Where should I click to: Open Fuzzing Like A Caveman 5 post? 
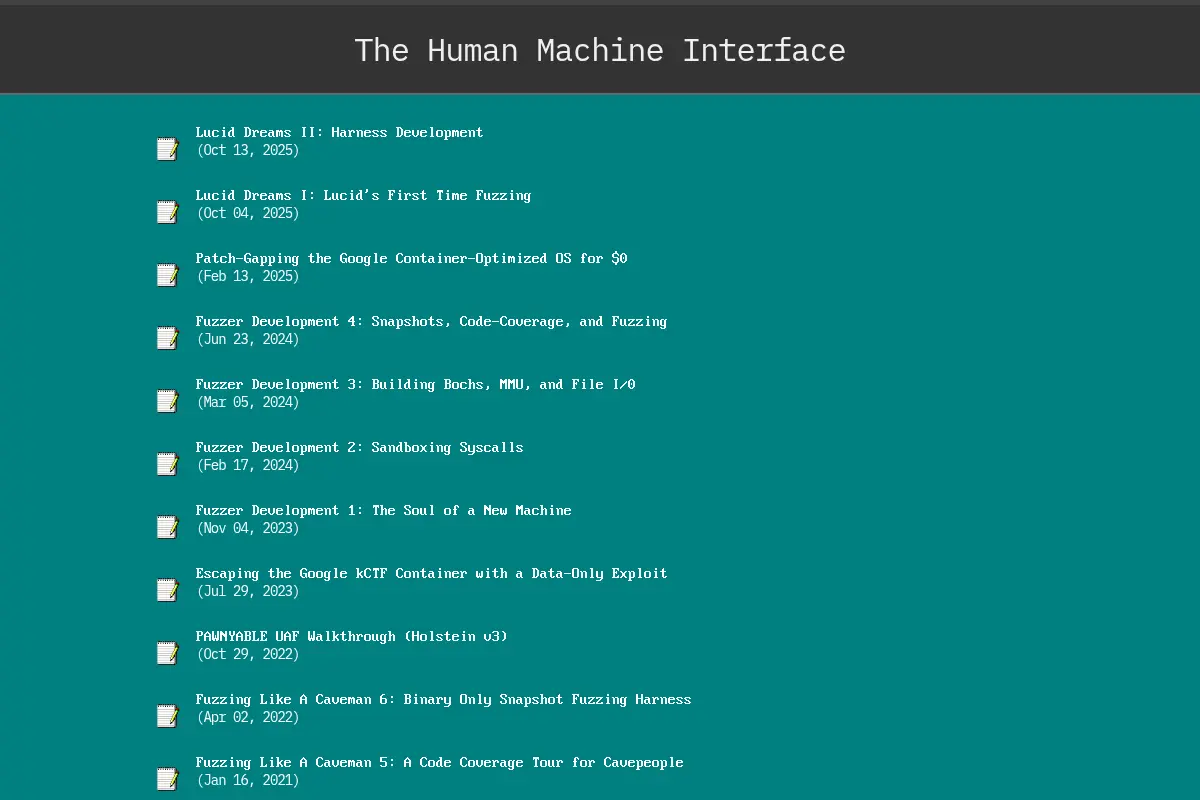(439, 762)
